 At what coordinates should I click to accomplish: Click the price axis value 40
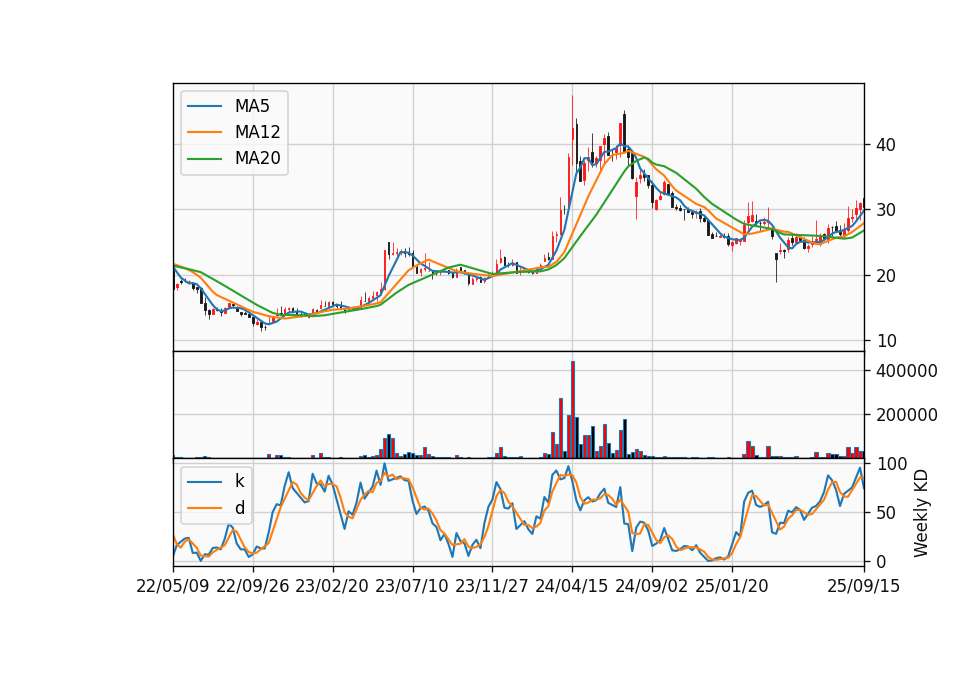pyautogui.click(x=886, y=145)
